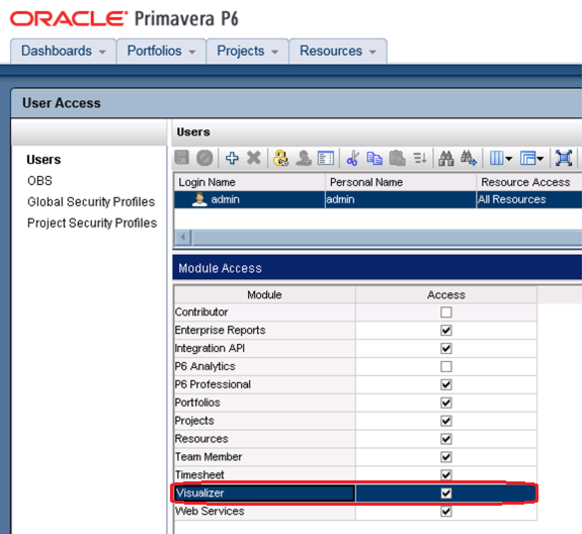Enable the Contributor module access checkbox
582x534 pixels.
point(446,312)
